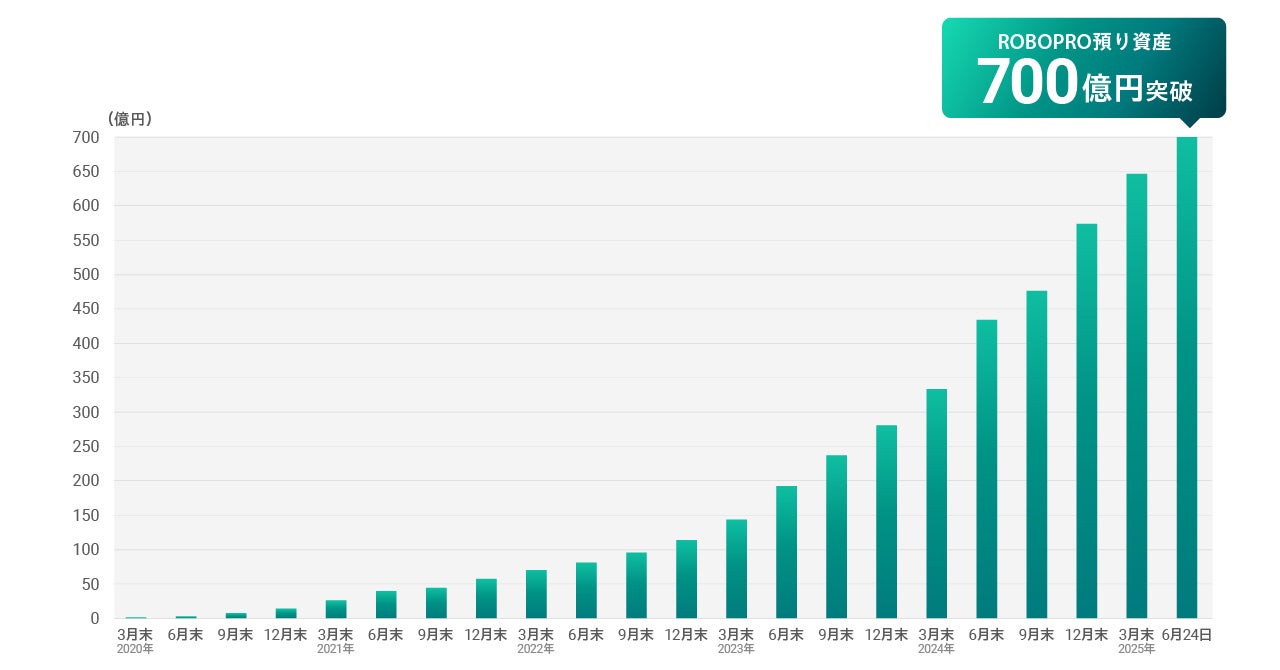This screenshot has height=670, width=1280.
Task: Select the y-axis value '250'
Action: coord(87,446)
